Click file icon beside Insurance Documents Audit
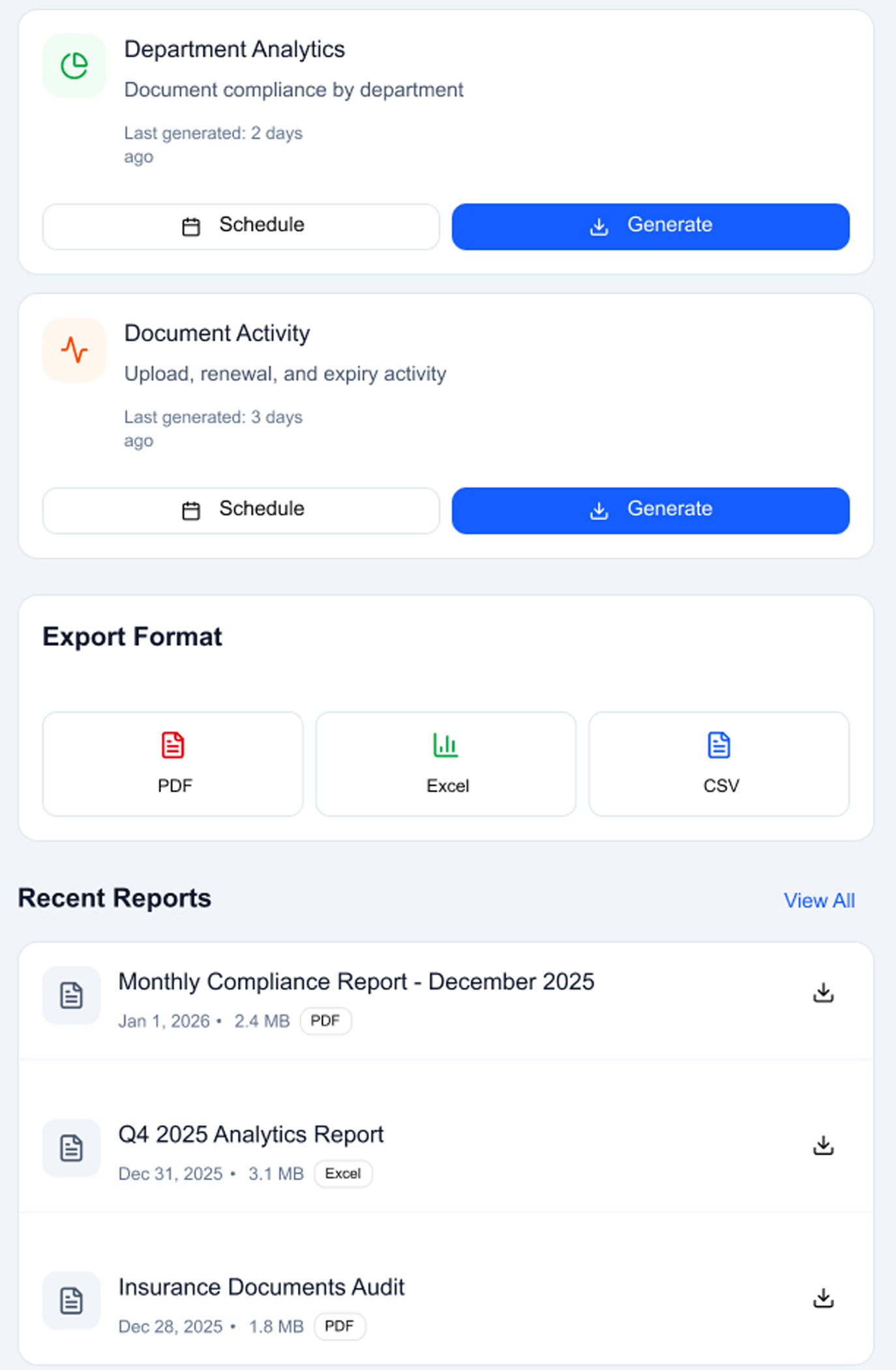Screen dimensions: 896x1370 click(72, 1301)
